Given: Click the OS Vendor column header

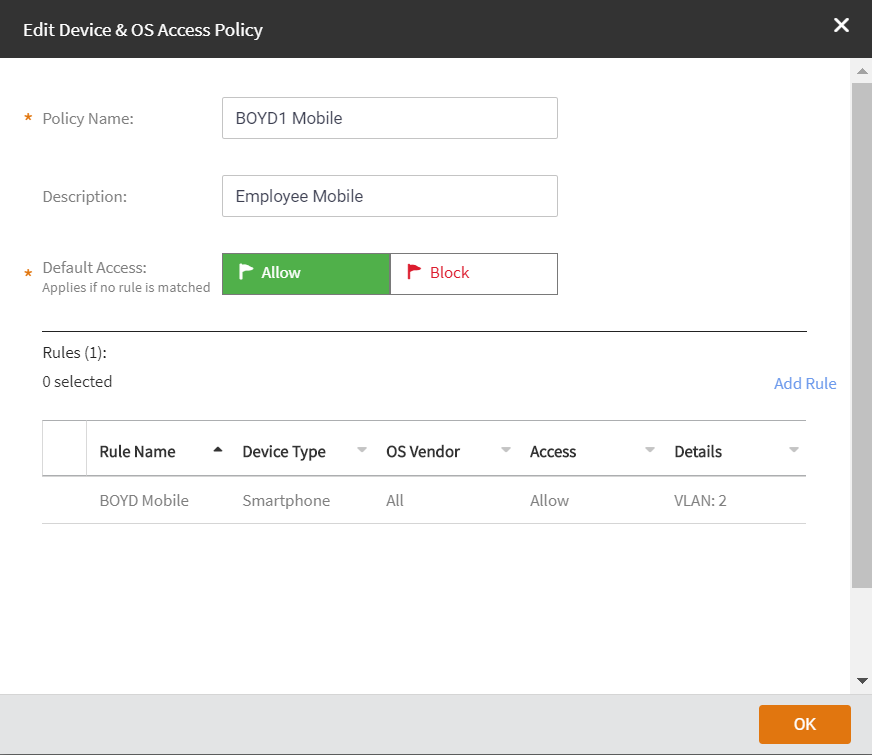Looking at the screenshot, I should pos(423,451).
